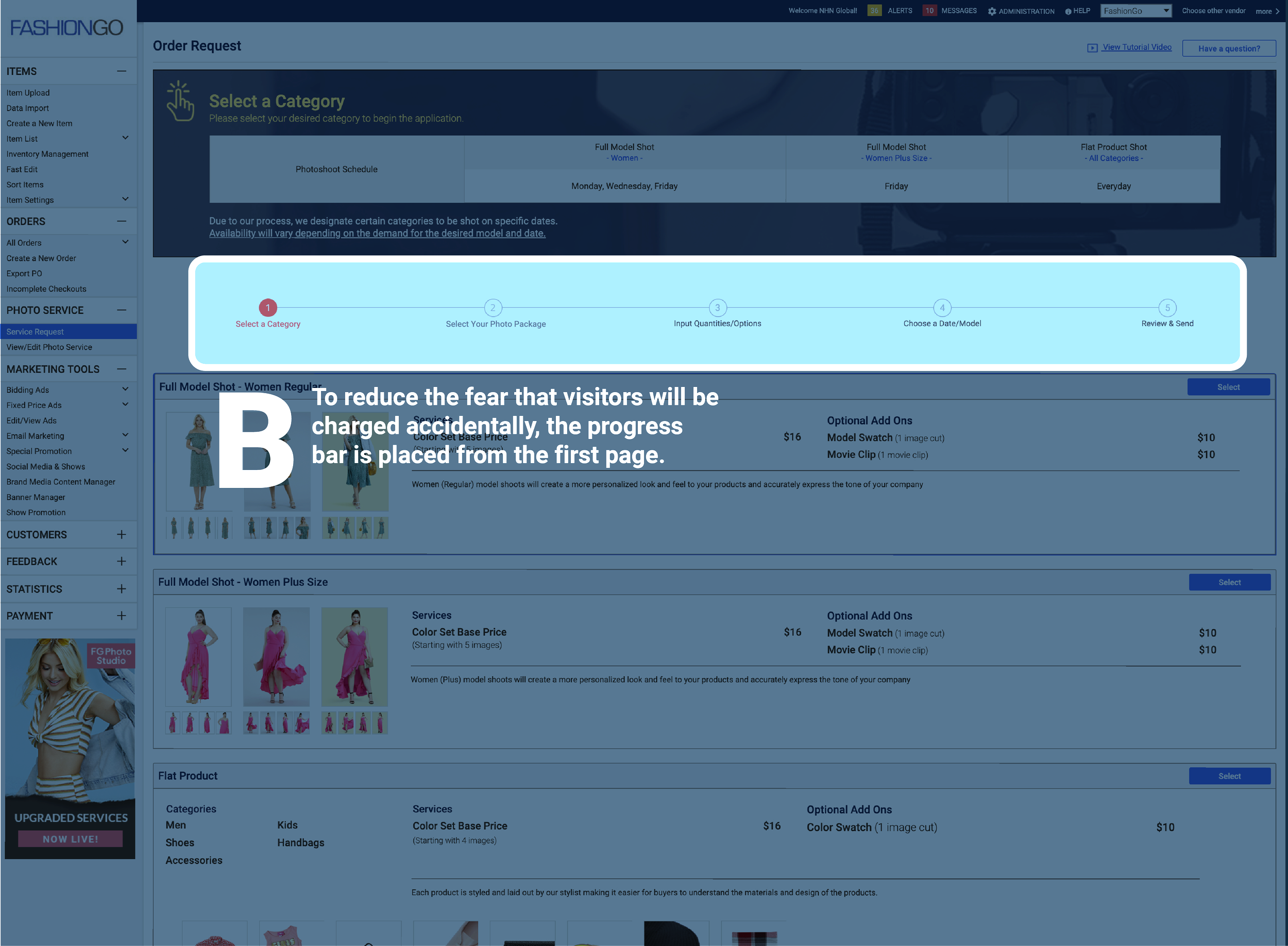The image size is (1288, 946).
Task: Click the alerts count badge
Action: (x=874, y=11)
